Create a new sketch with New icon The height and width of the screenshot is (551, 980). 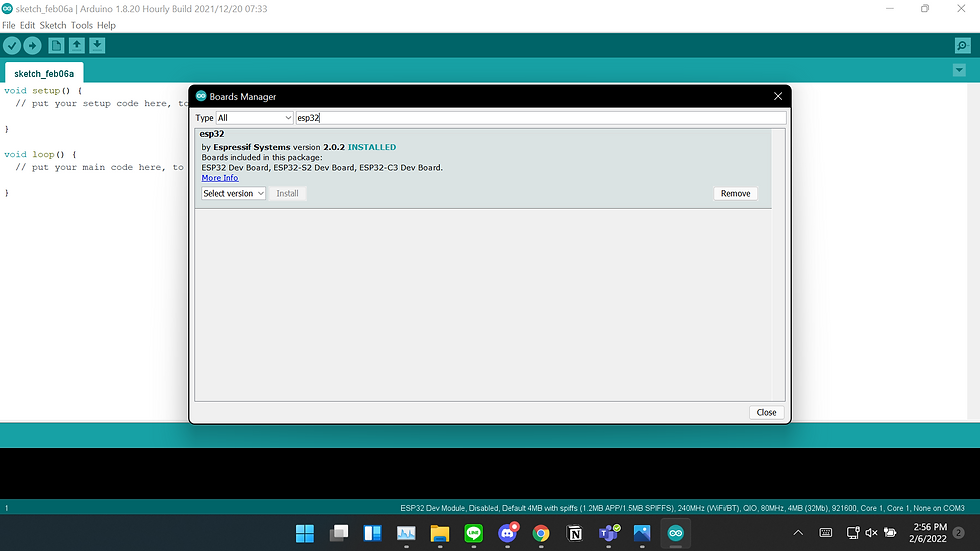56,46
